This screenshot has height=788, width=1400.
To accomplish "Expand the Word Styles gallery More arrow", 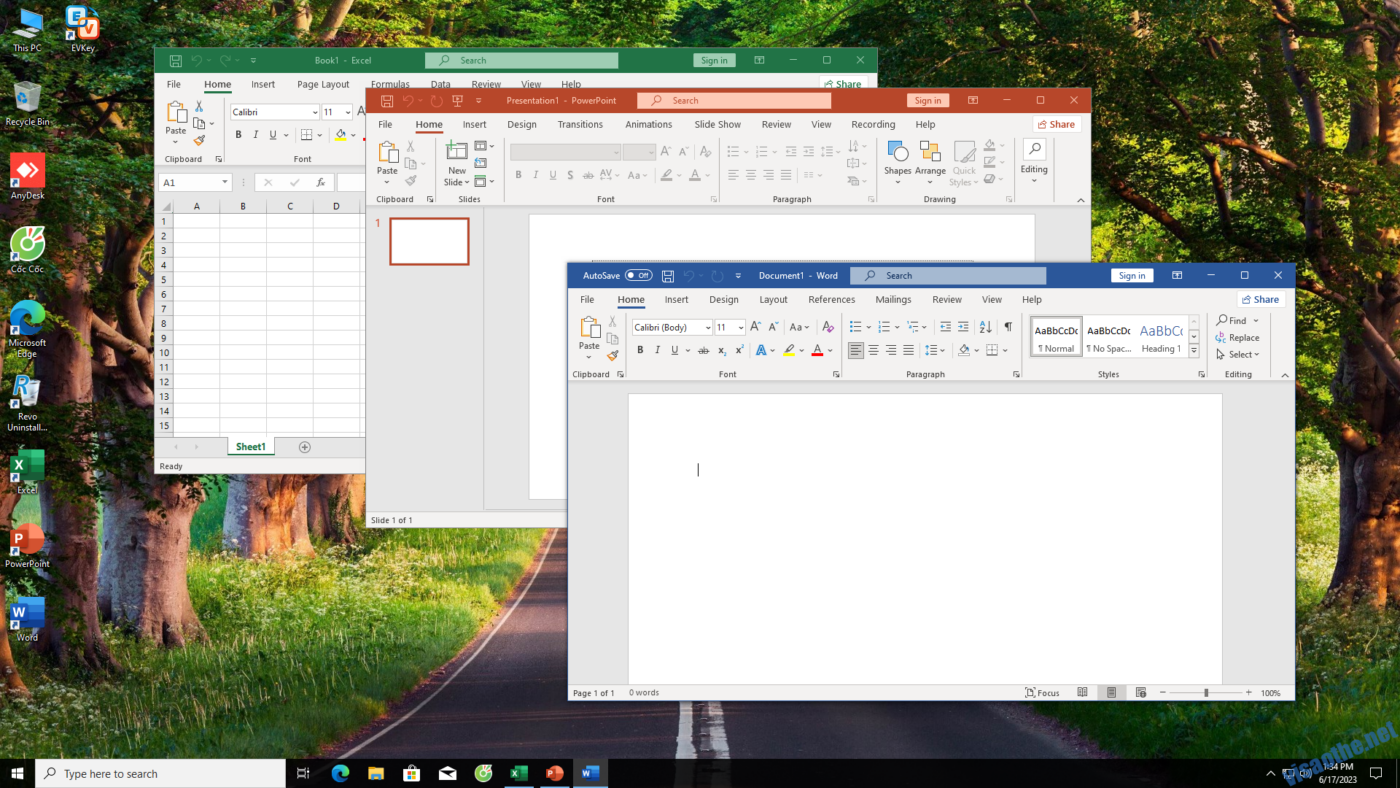I will (x=1194, y=351).
